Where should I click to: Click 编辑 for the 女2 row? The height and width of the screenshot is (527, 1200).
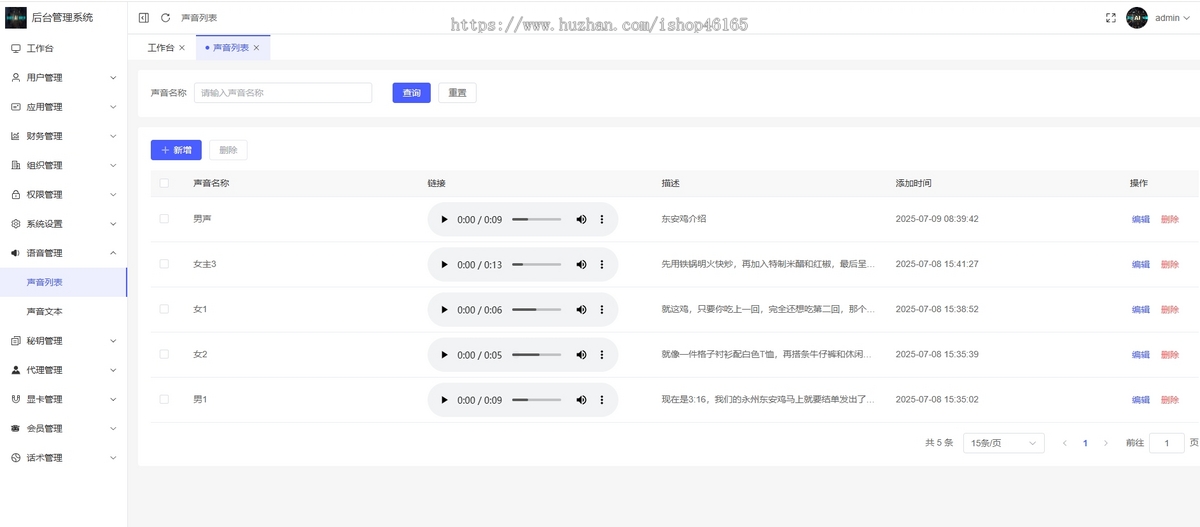click(x=1140, y=355)
